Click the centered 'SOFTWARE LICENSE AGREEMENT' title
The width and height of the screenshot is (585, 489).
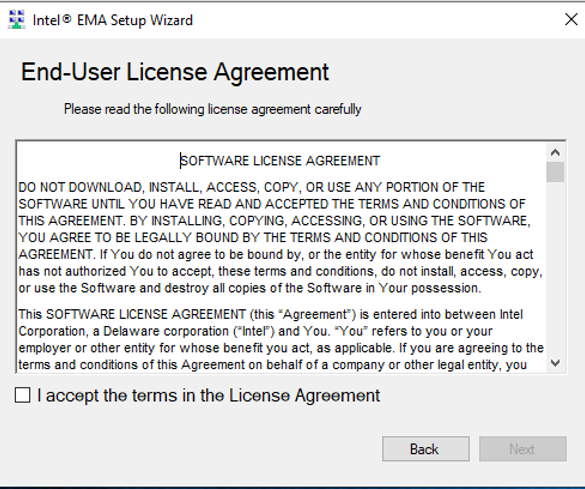point(280,161)
